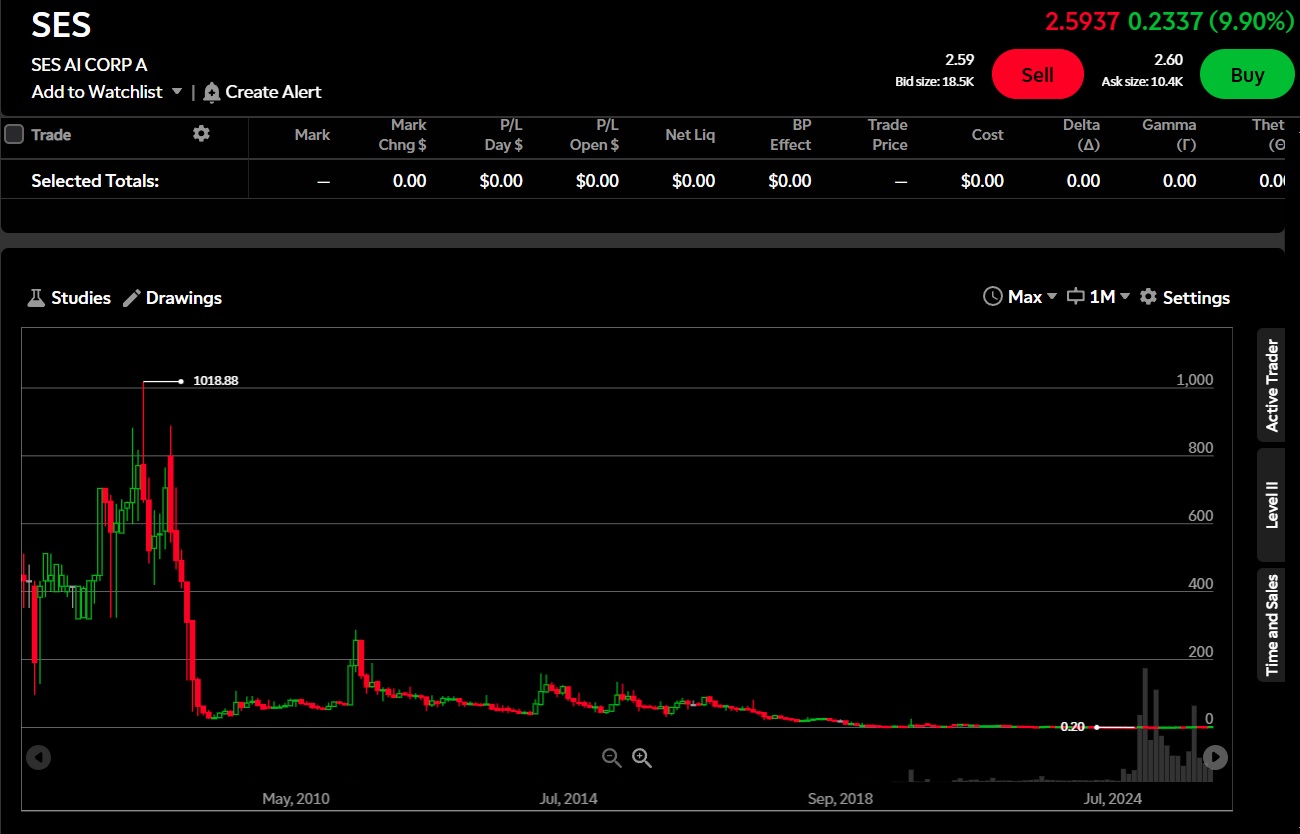Click the BP Effect column header
The width and height of the screenshot is (1300, 834).
click(x=790, y=135)
